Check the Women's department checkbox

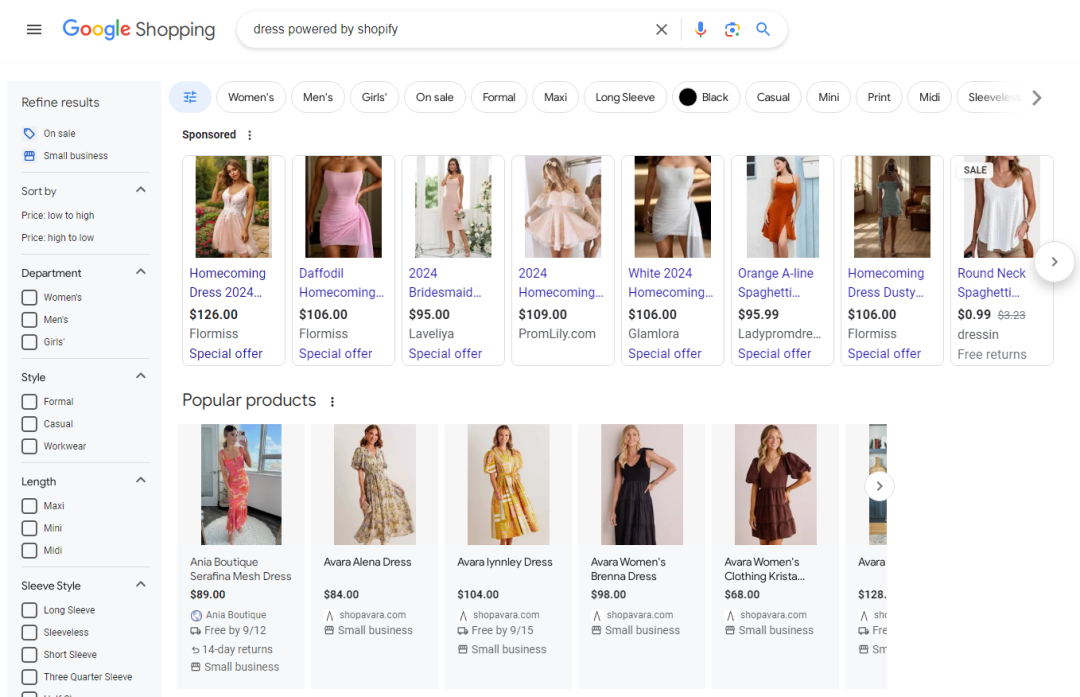click(x=30, y=298)
